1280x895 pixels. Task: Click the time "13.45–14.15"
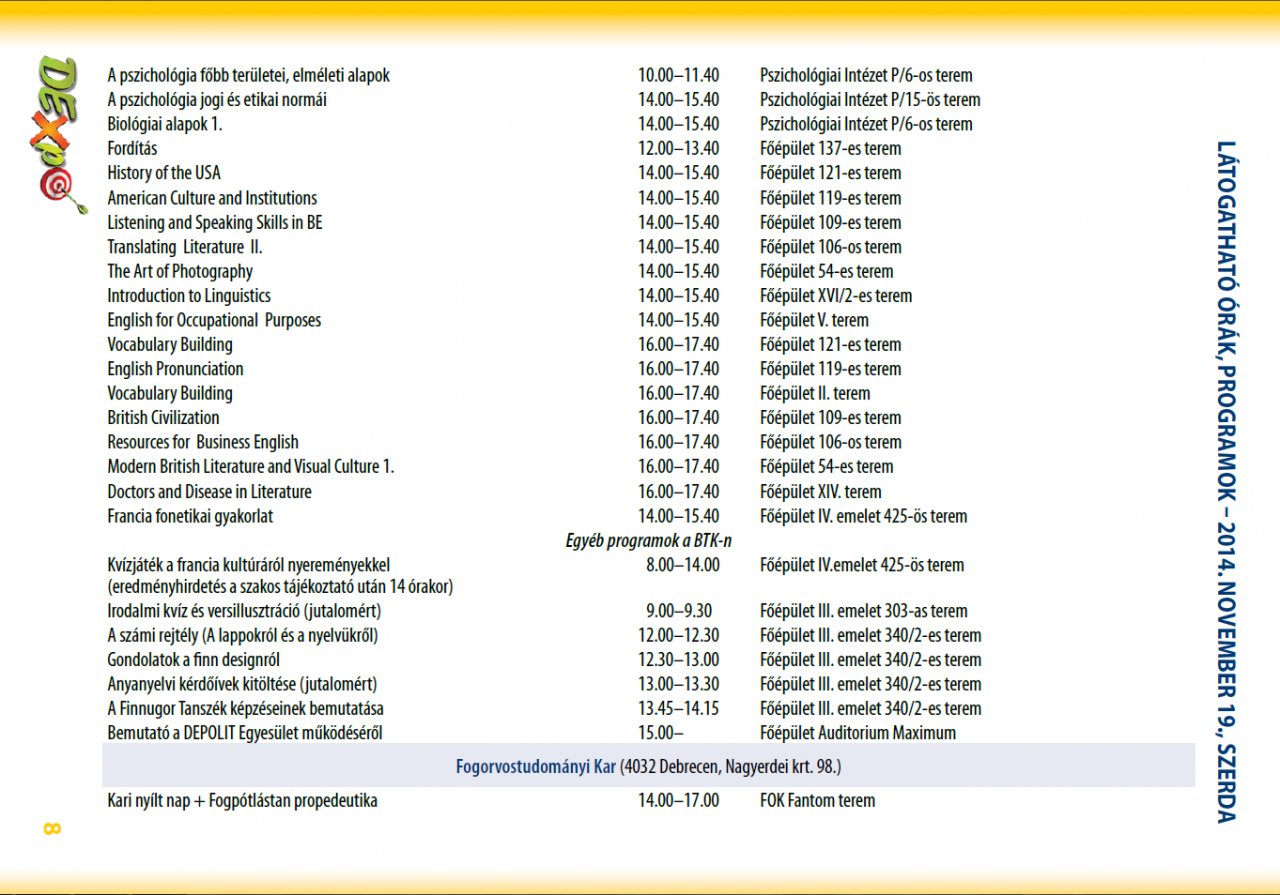pos(678,709)
